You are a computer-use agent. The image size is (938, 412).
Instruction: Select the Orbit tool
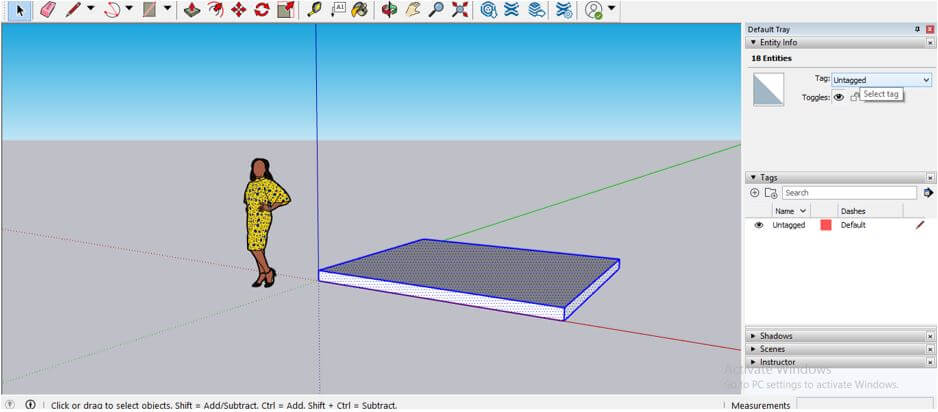click(x=389, y=10)
